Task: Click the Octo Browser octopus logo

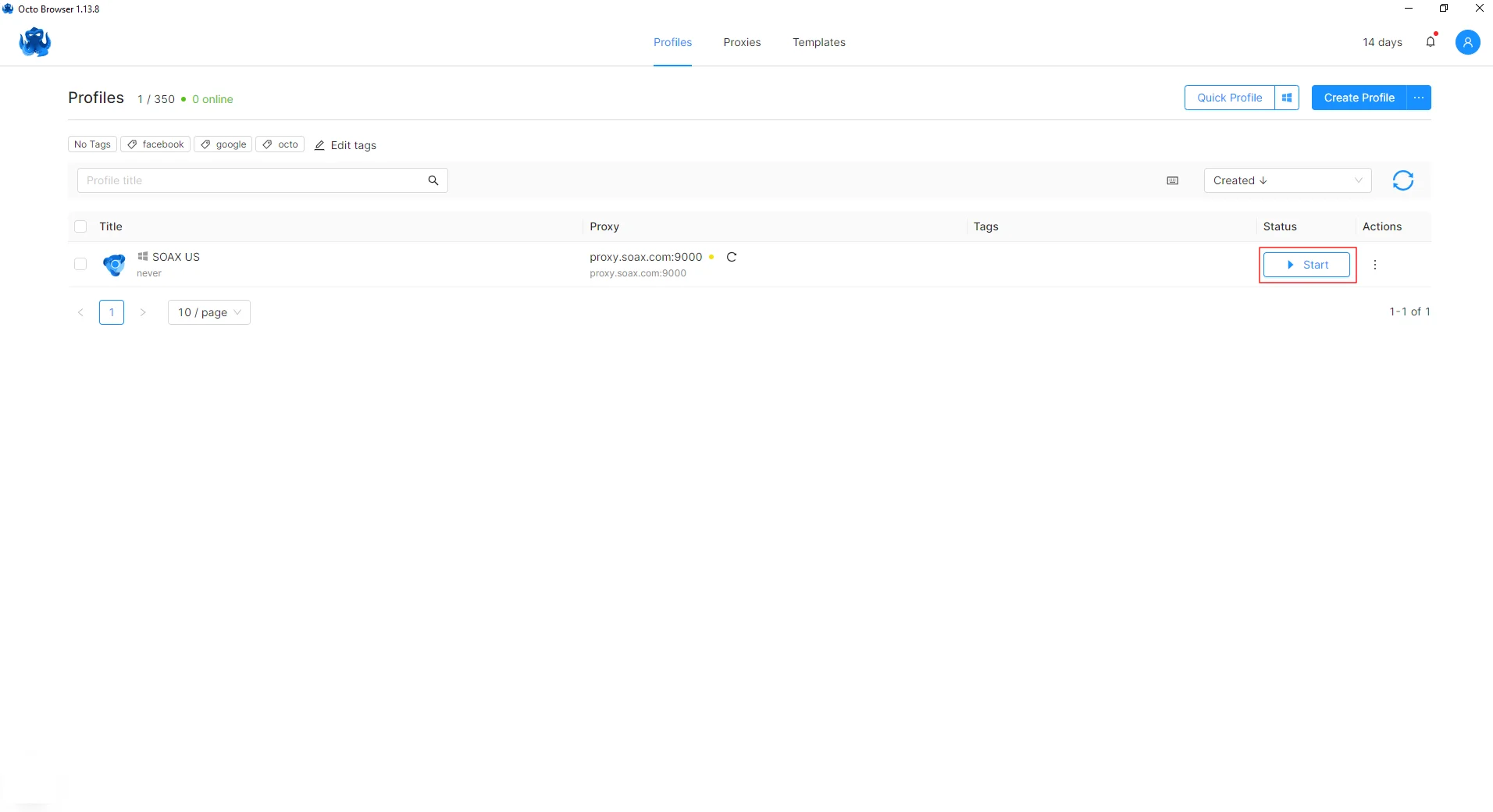Action: (x=35, y=42)
